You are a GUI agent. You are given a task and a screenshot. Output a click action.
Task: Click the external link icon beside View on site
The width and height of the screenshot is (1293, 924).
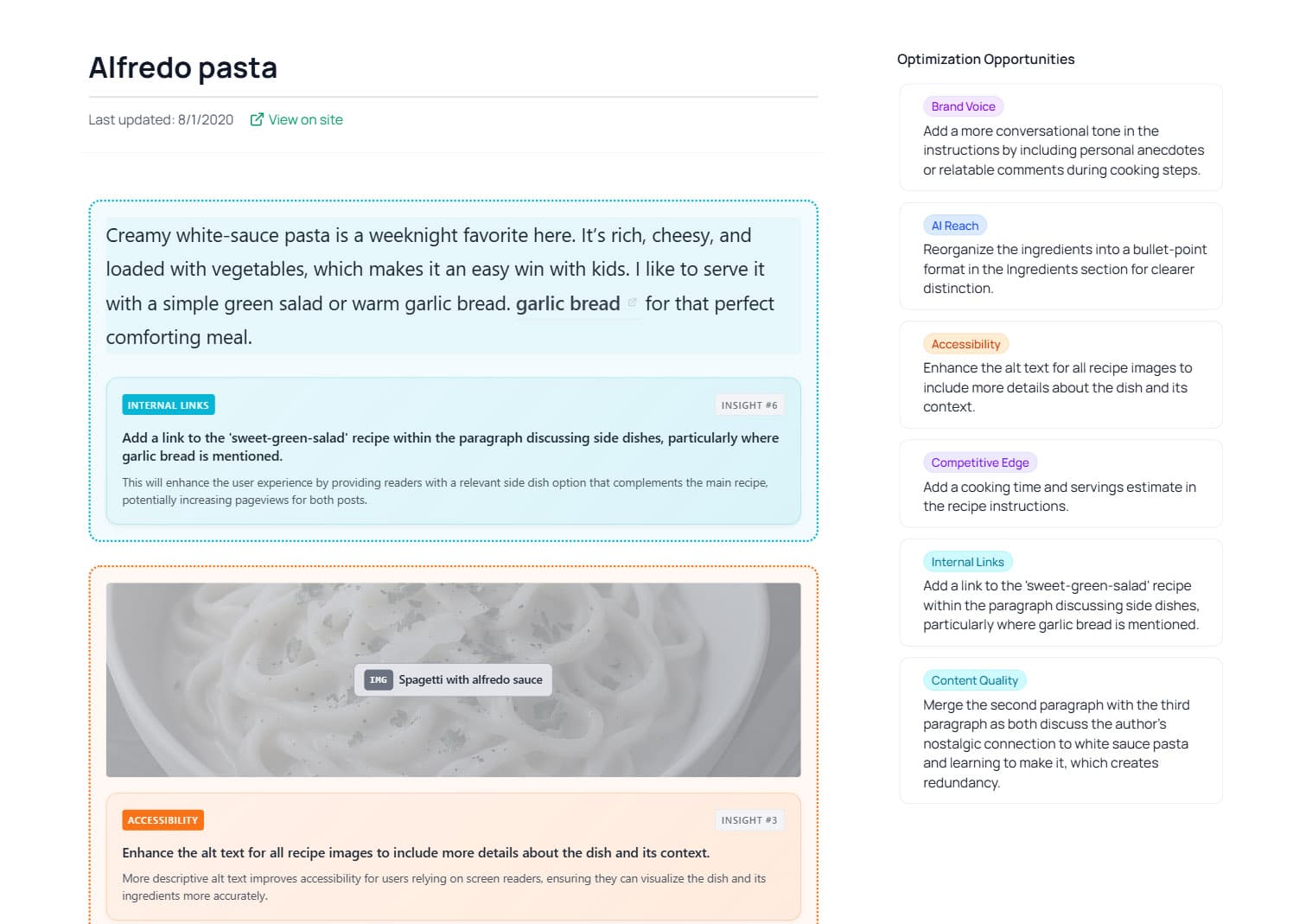[x=256, y=119]
